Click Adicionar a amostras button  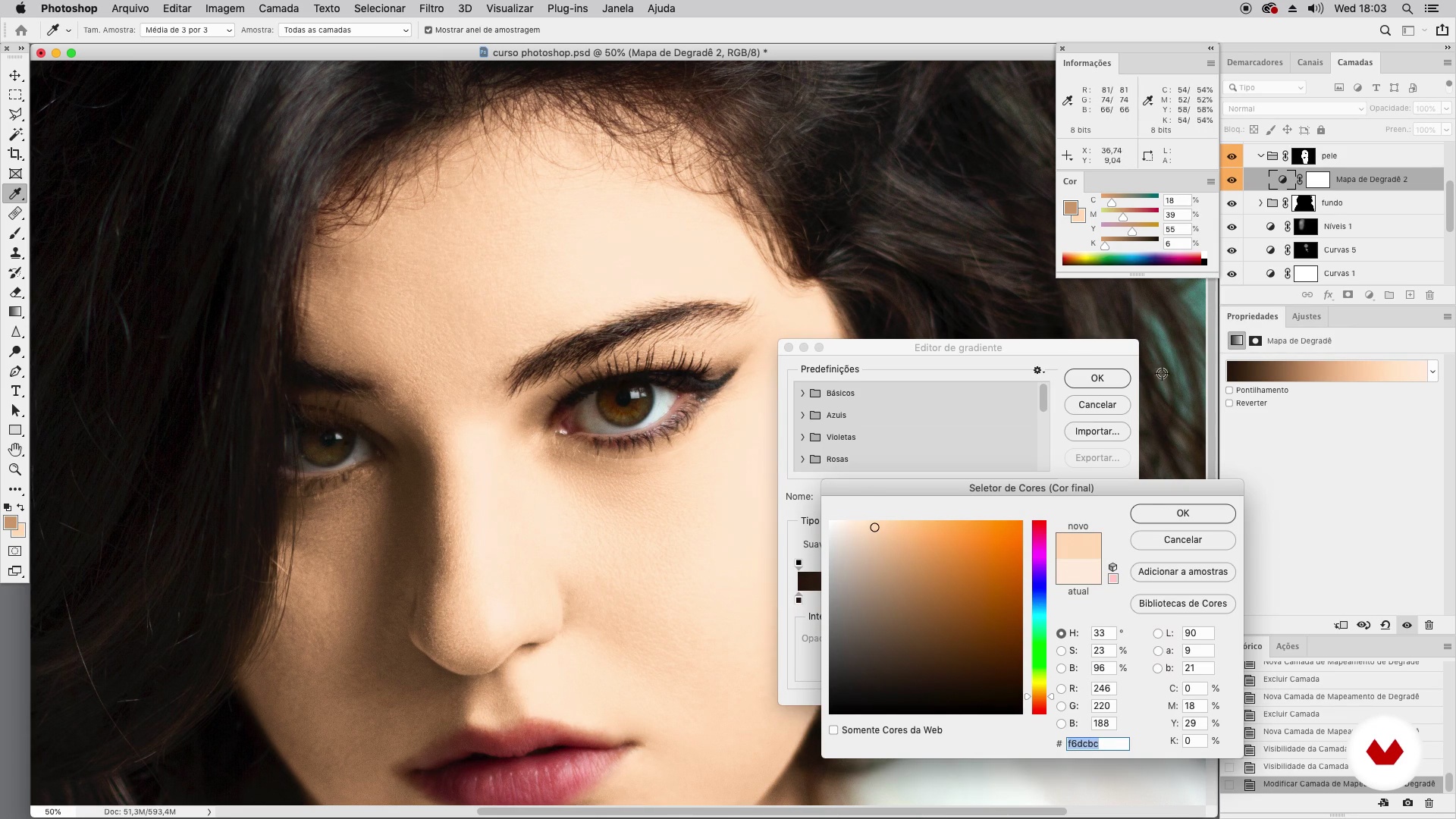pyautogui.click(x=1182, y=572)
